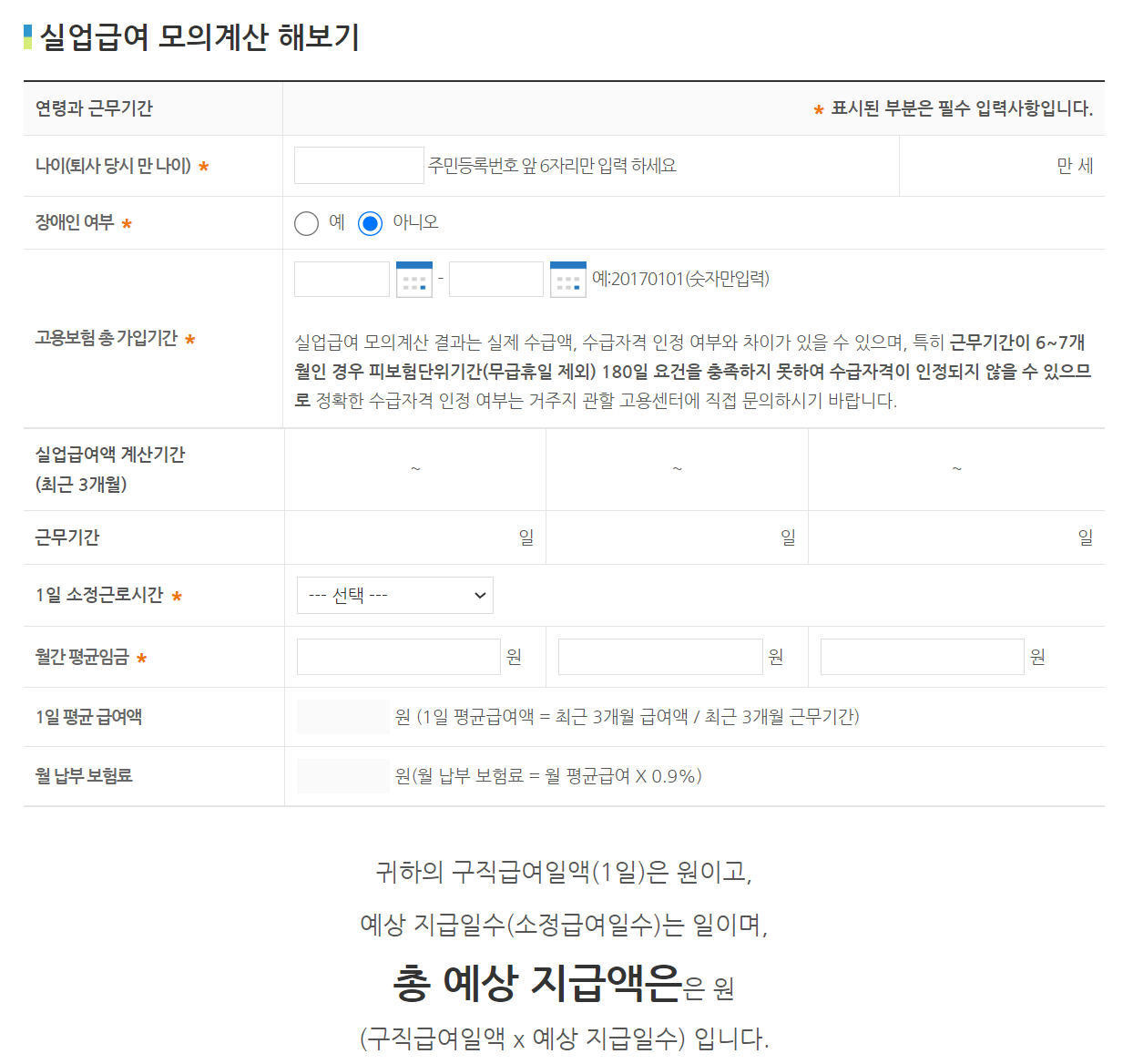The width and height of the screenshot is (1133, 1064).
Task: Click the second monthly average wage field
Action: [x=659, y=656]
